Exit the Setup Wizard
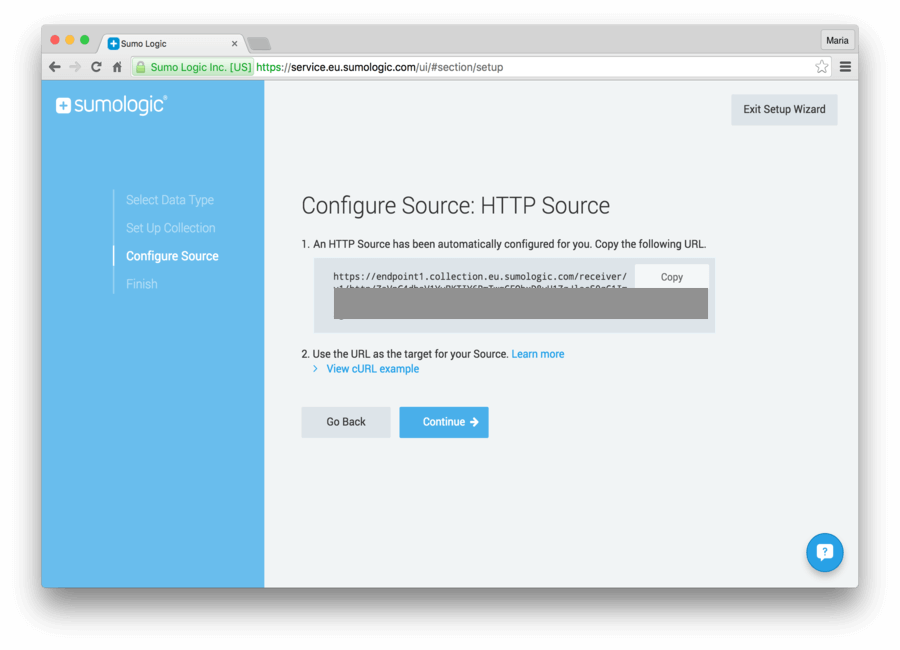The height and width of the screenshot is (650, 900). pos(784,110)
